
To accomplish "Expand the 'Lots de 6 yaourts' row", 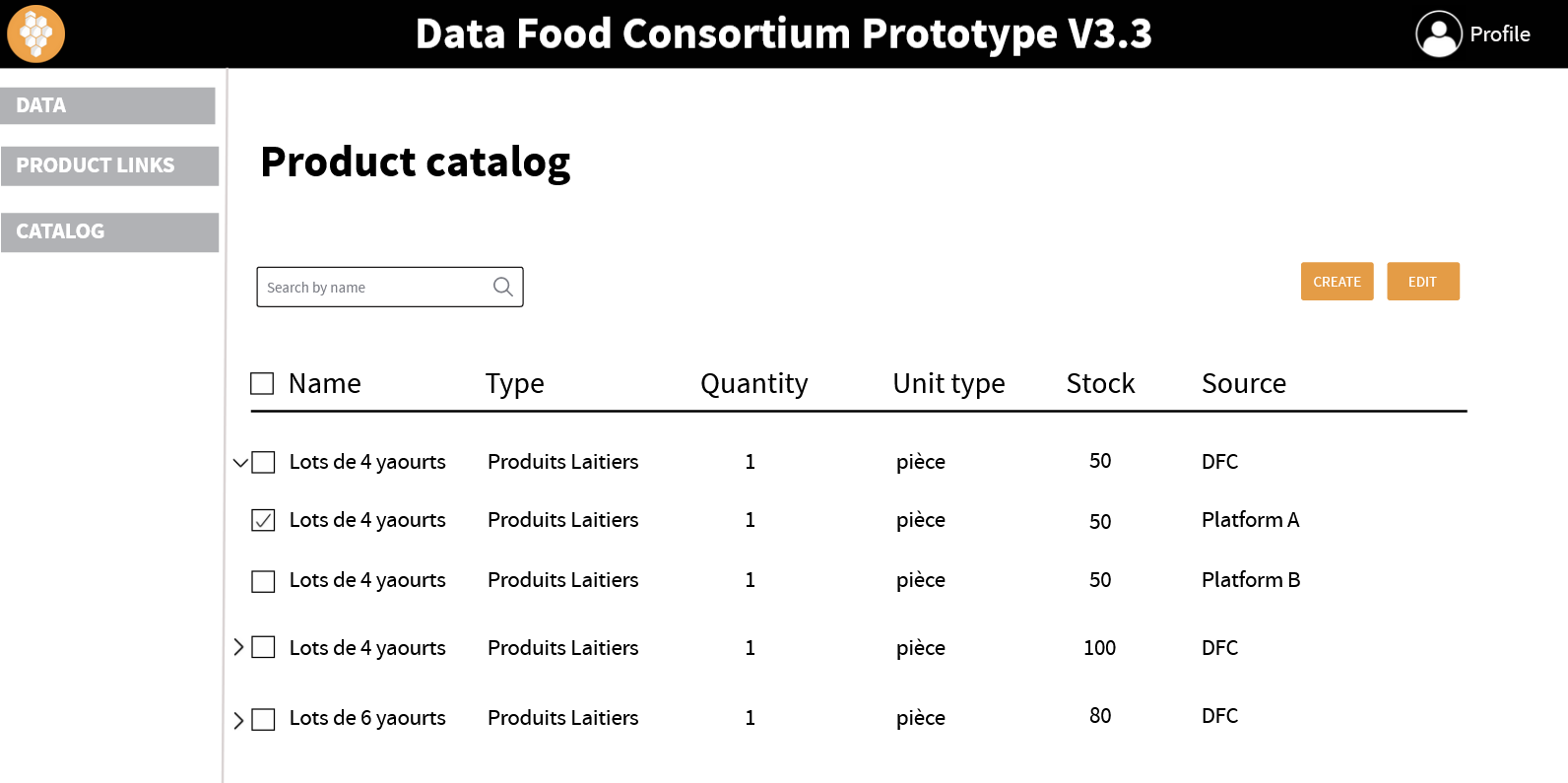I will (x=238, y=718).
